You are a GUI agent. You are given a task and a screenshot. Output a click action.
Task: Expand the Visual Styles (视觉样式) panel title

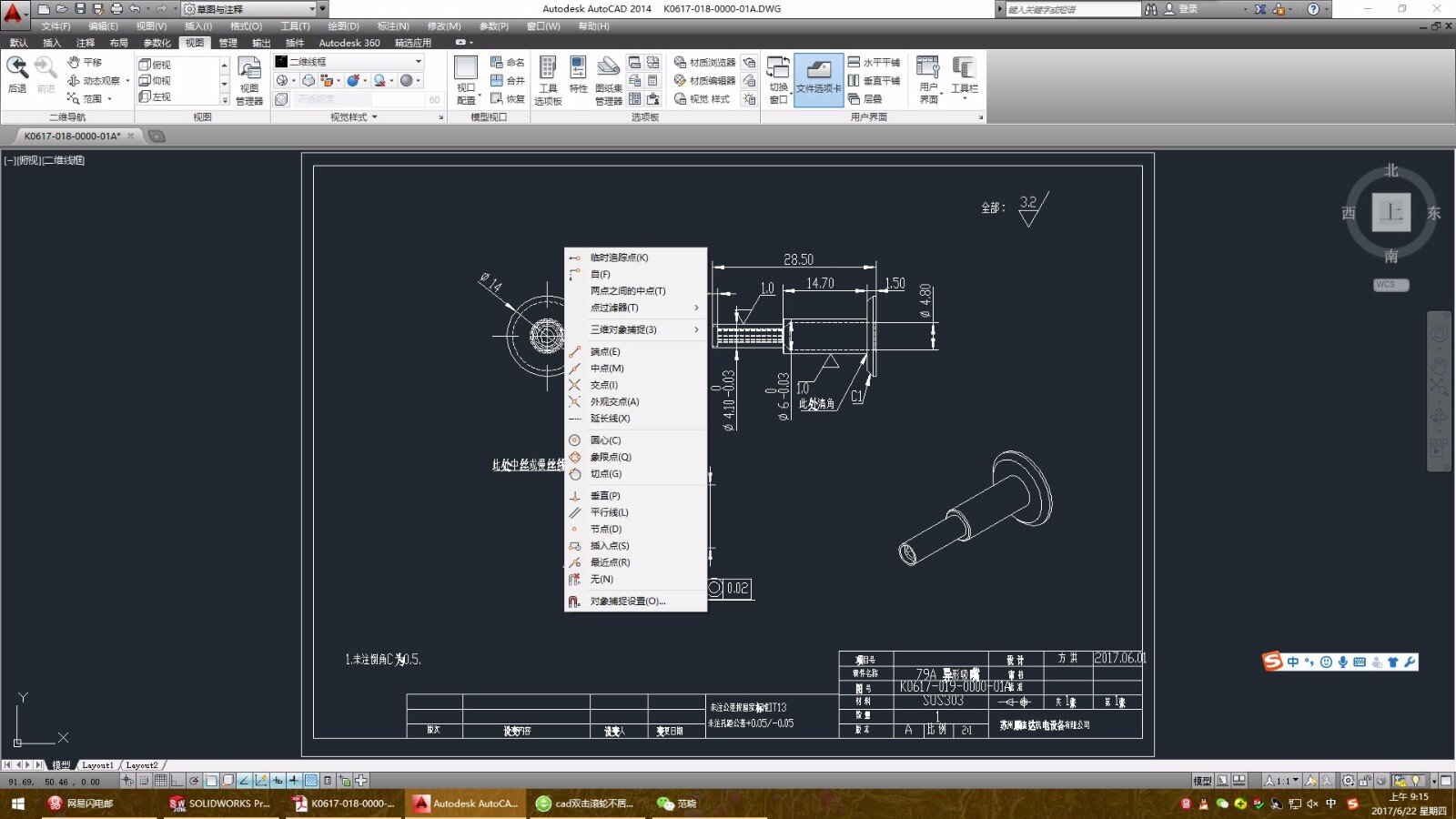click(354, 116)
